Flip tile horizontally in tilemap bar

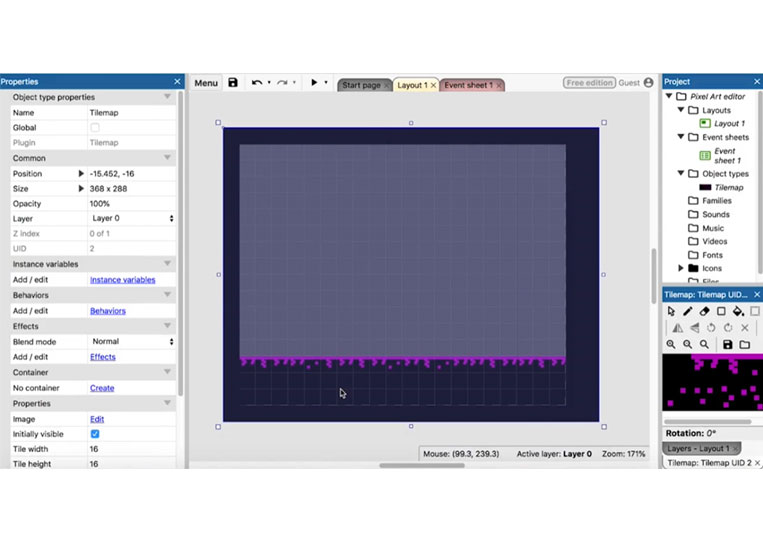coord(677,328)
